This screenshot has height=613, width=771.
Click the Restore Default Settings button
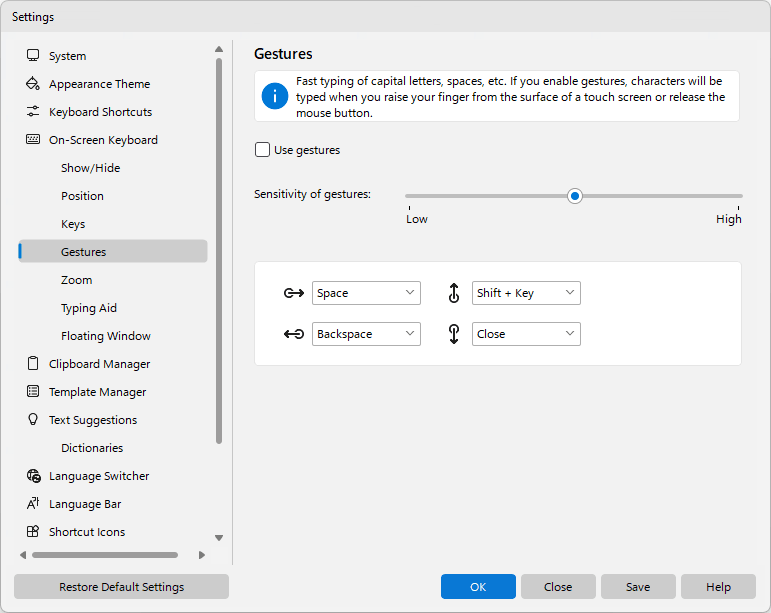click(x=121, y=586)
